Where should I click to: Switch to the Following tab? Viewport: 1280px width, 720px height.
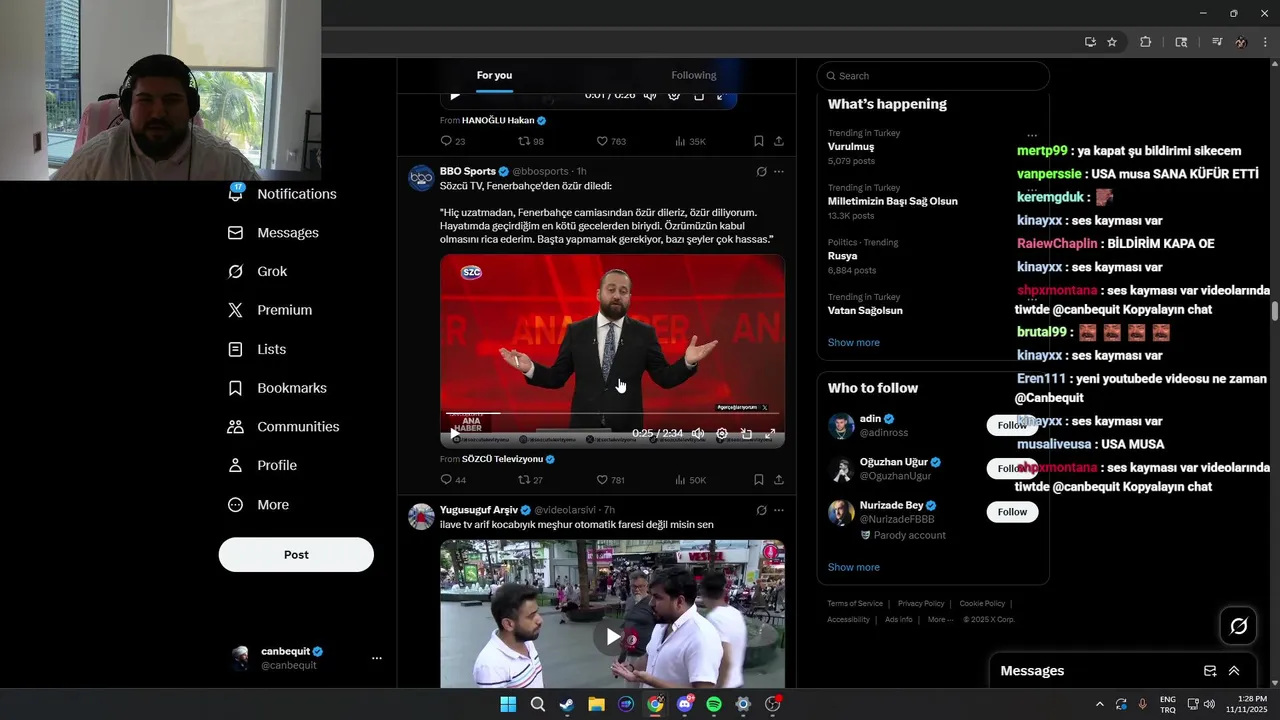(694, 76)
